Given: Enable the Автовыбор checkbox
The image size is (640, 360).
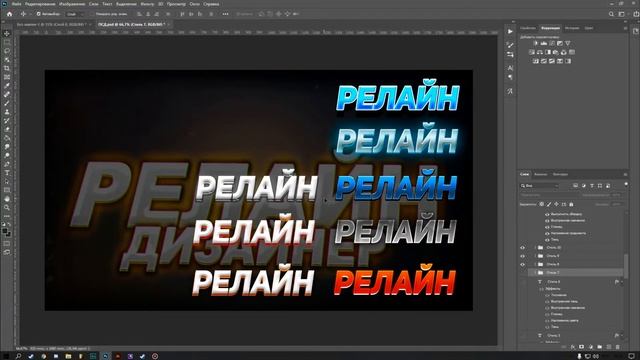Looking at the screenshot, I should (38, 14).
